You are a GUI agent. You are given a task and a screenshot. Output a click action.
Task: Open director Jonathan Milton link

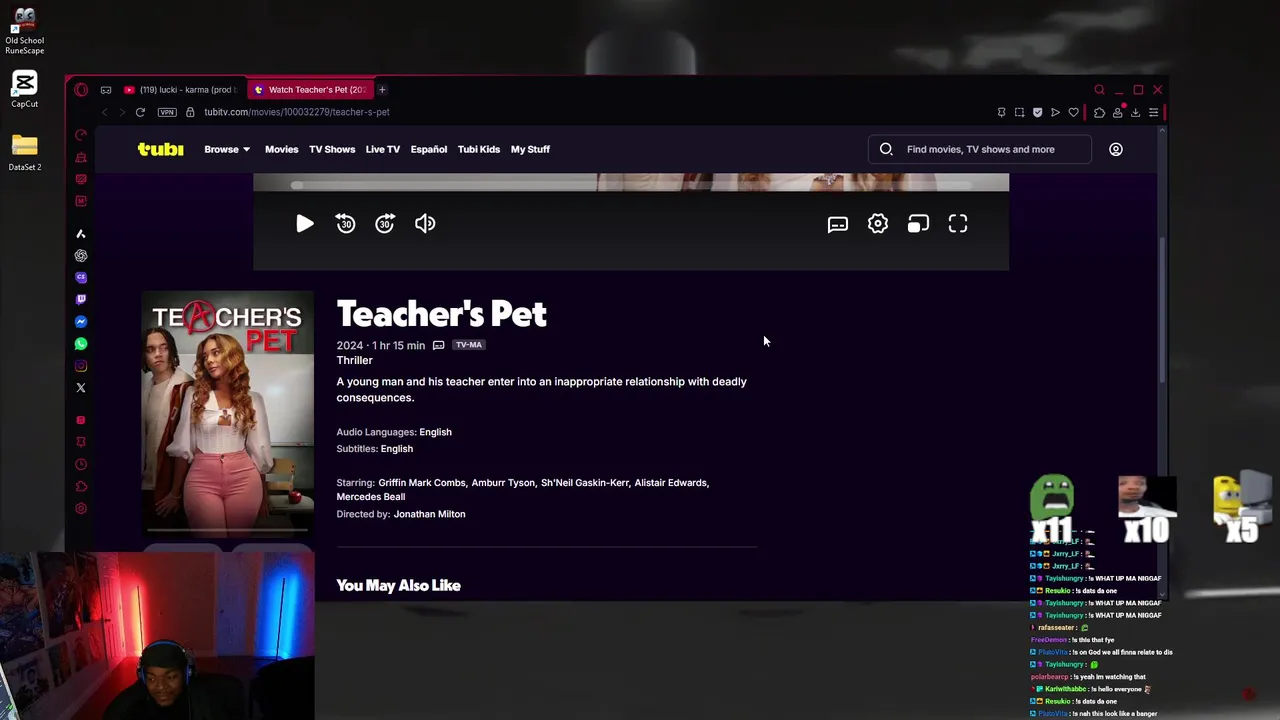click(429, 514)
